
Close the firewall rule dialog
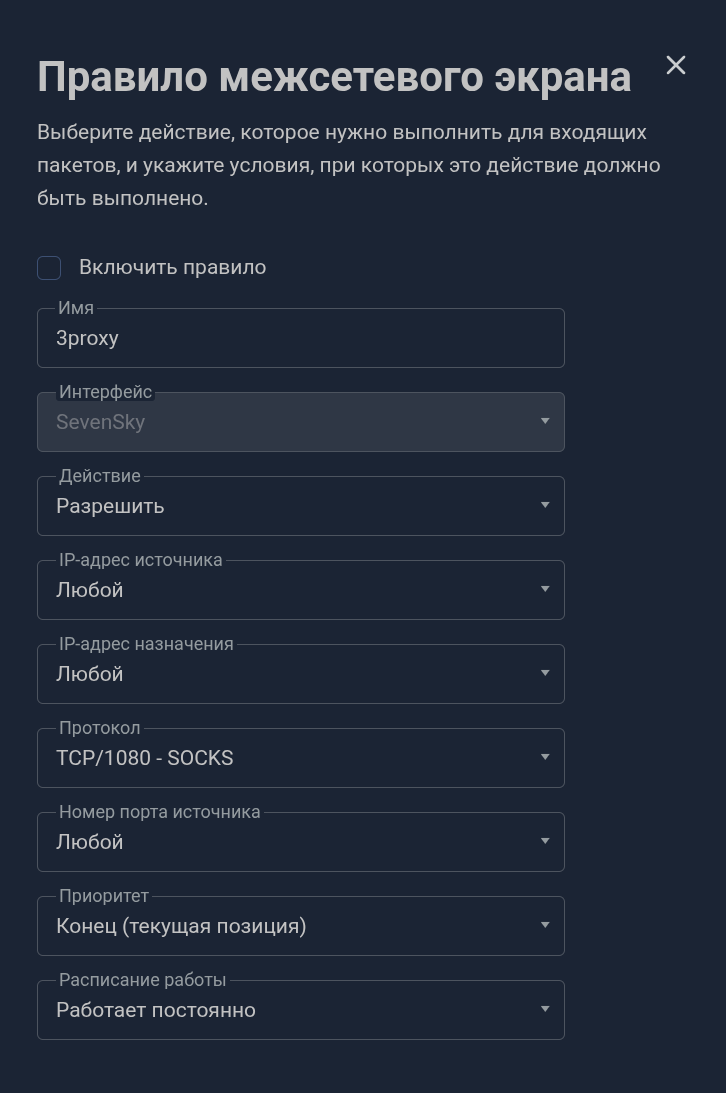pos(676,65)
